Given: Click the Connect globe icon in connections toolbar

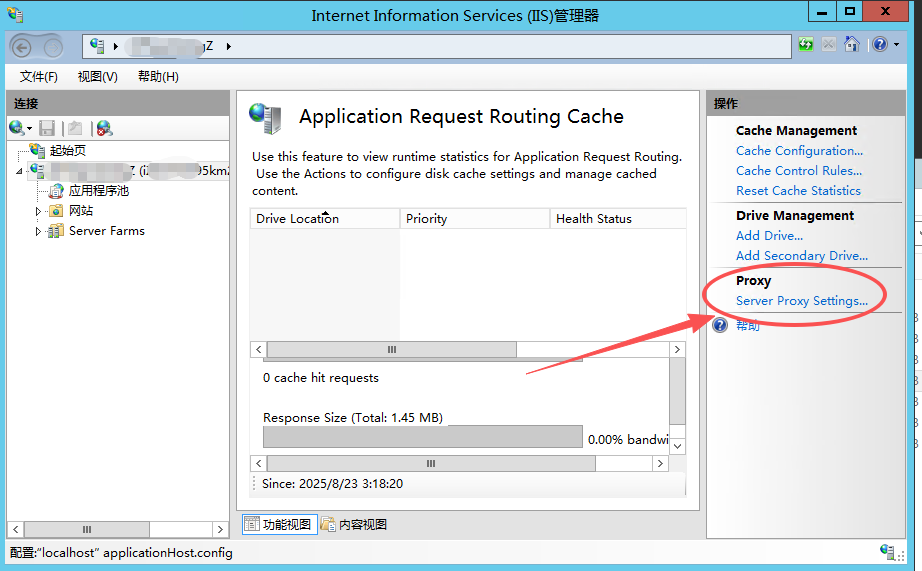Looking at the screenshot, I should pyautogui.click(x=16, y=128).
